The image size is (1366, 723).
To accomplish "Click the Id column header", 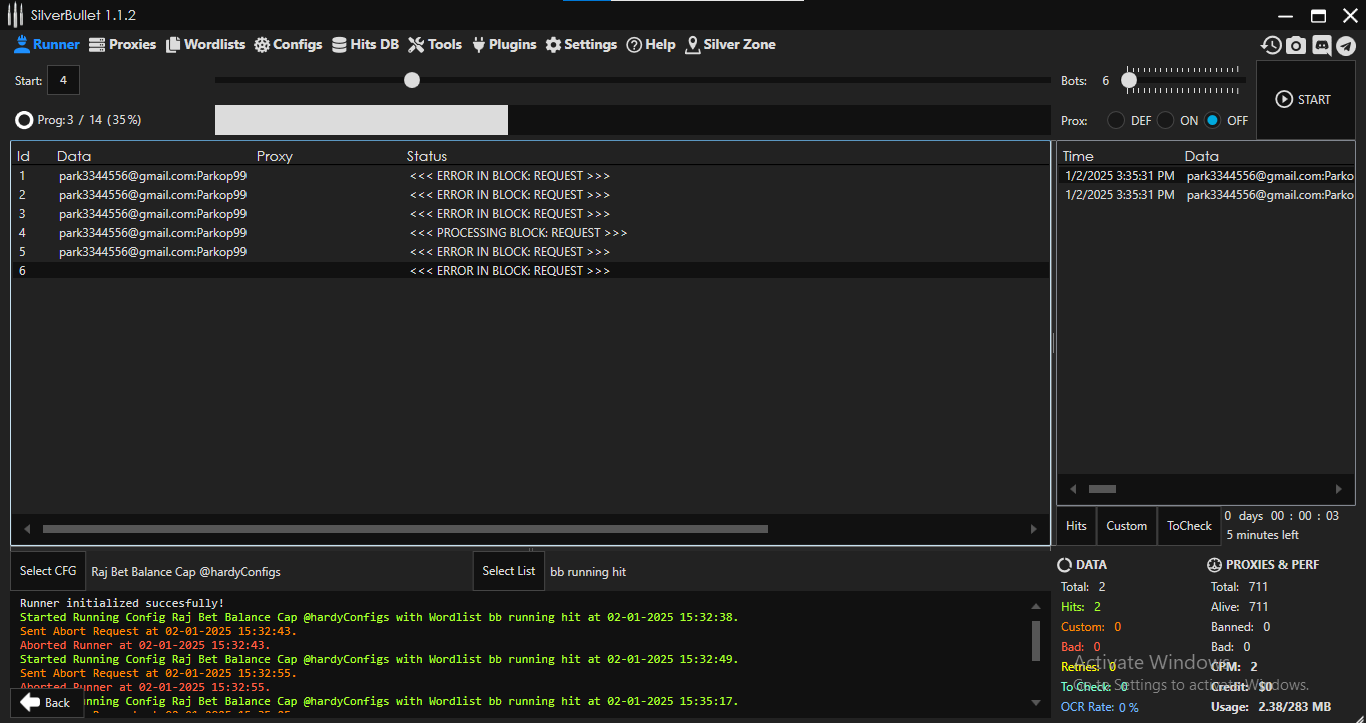I will pos(24,156).
